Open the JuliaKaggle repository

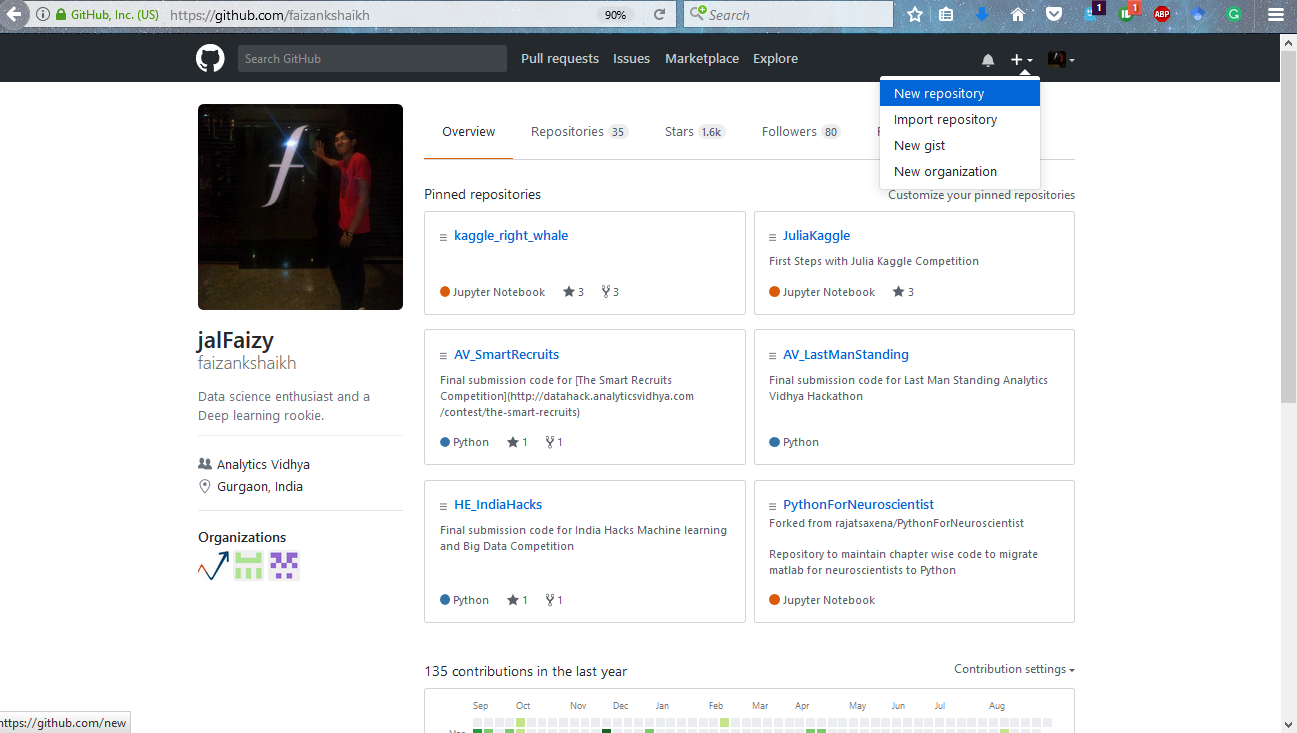pos(816,236)
